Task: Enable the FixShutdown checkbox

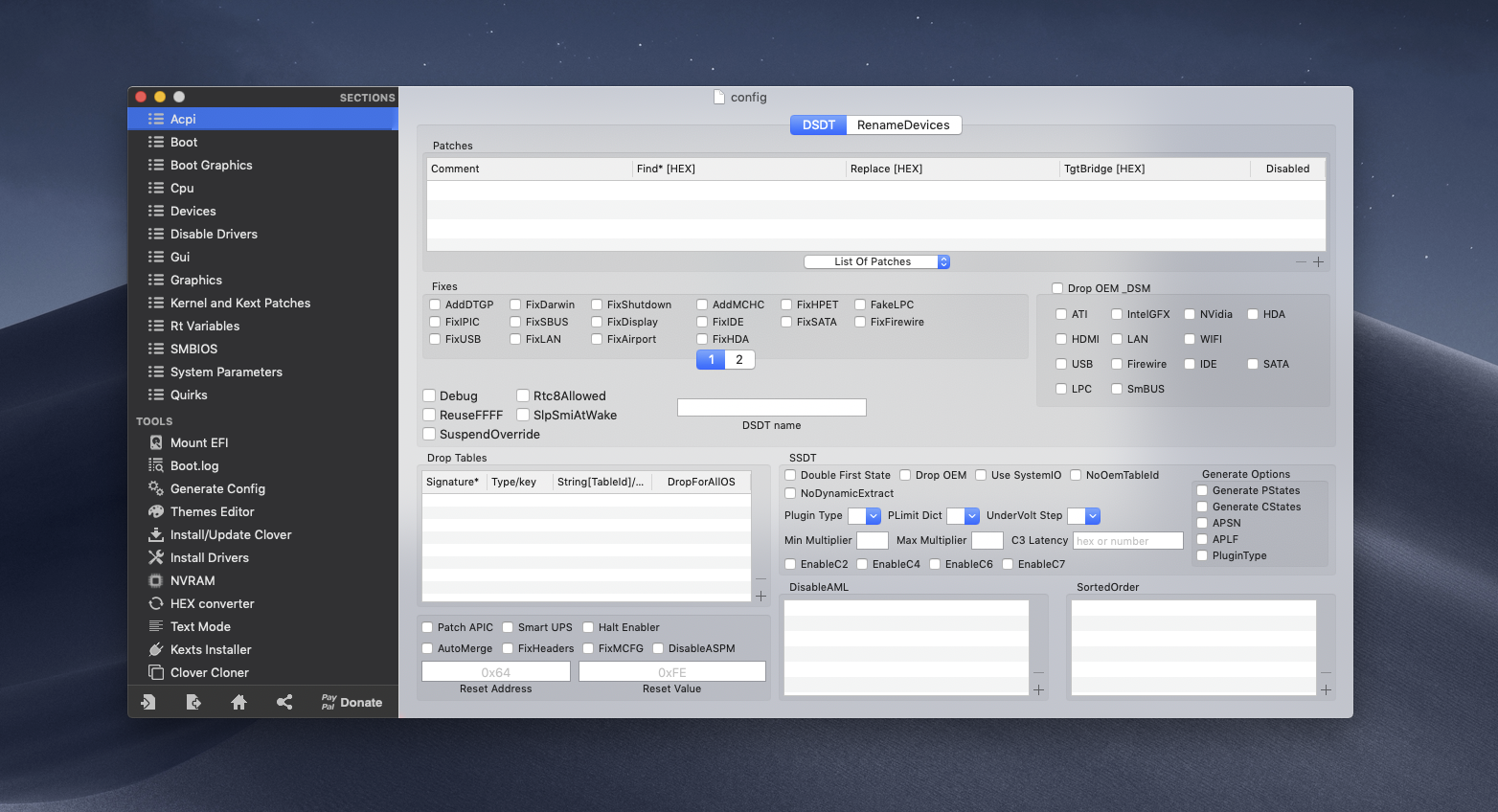Action: (597, 304)
